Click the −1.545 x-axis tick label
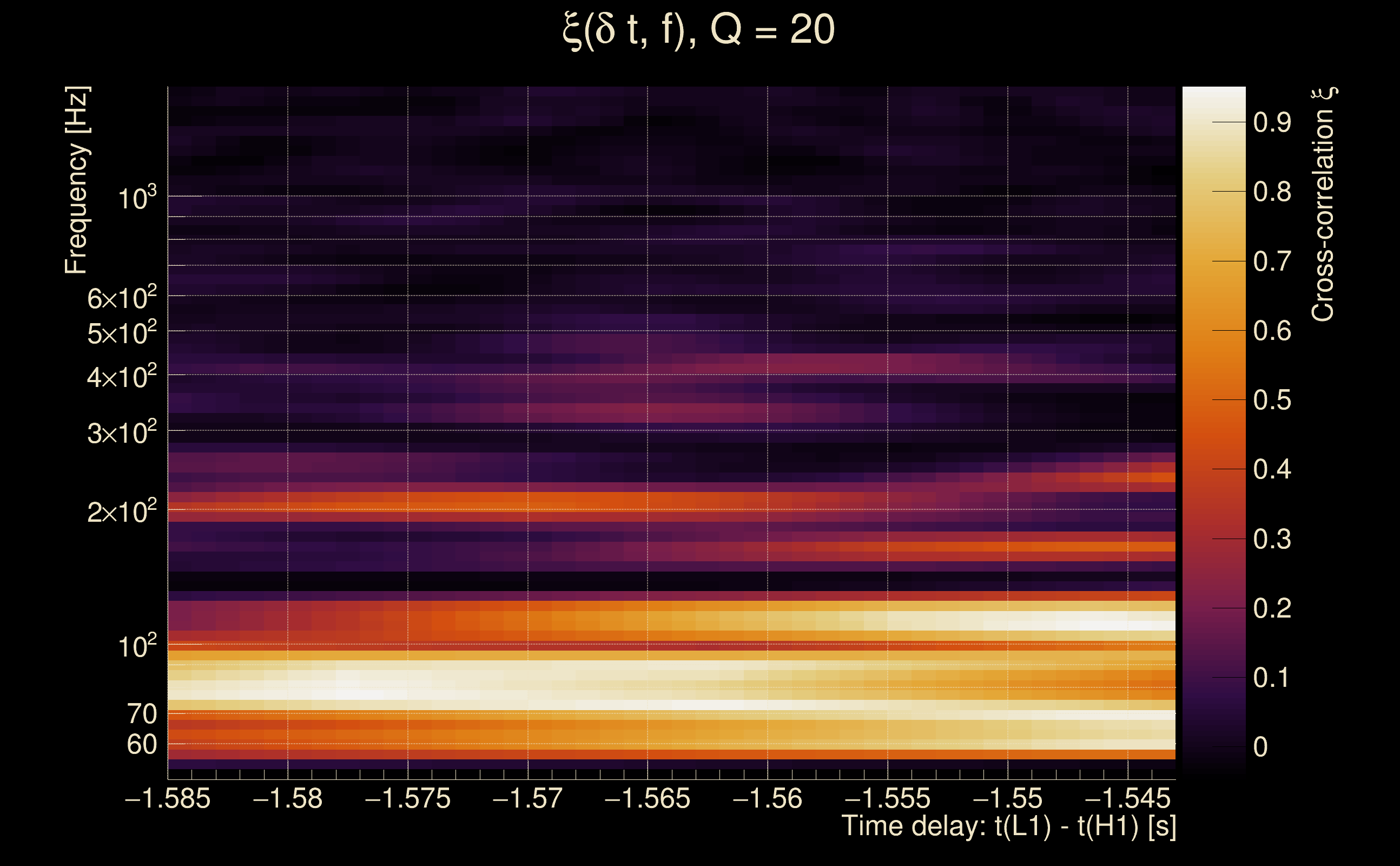Viewport: 1400px width, 866px height. coord(1127,798)
